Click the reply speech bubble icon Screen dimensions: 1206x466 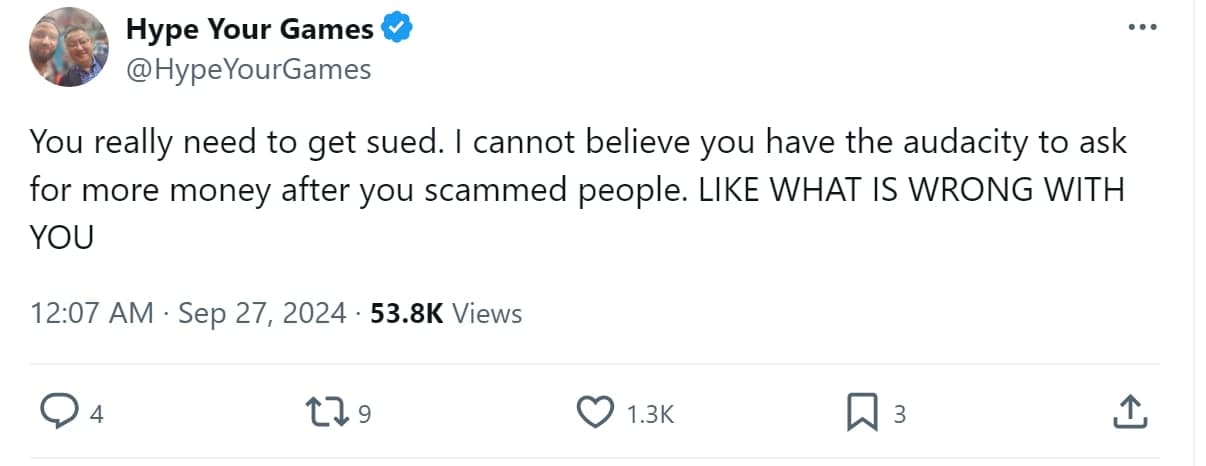click(x=60, y=412)
